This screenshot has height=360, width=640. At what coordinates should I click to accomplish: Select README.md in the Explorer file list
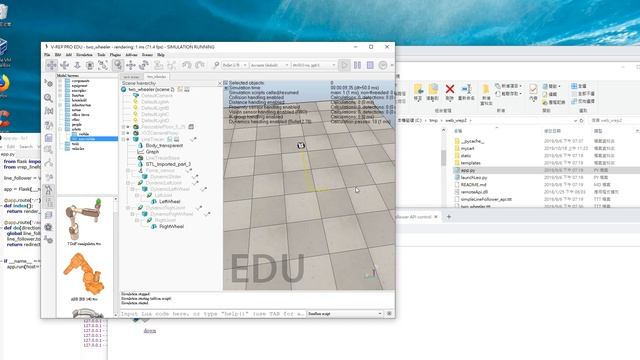coord(473,185)
